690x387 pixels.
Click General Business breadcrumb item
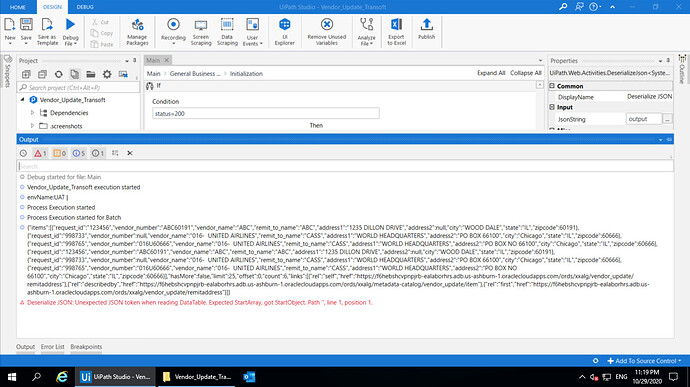[x=195, y=74]
